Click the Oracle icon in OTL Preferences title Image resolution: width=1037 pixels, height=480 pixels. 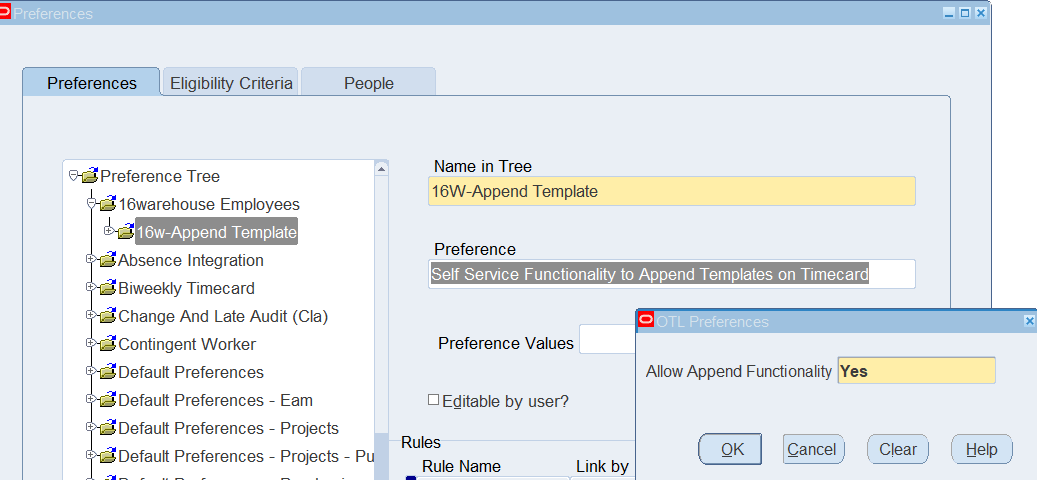point(646,321)
